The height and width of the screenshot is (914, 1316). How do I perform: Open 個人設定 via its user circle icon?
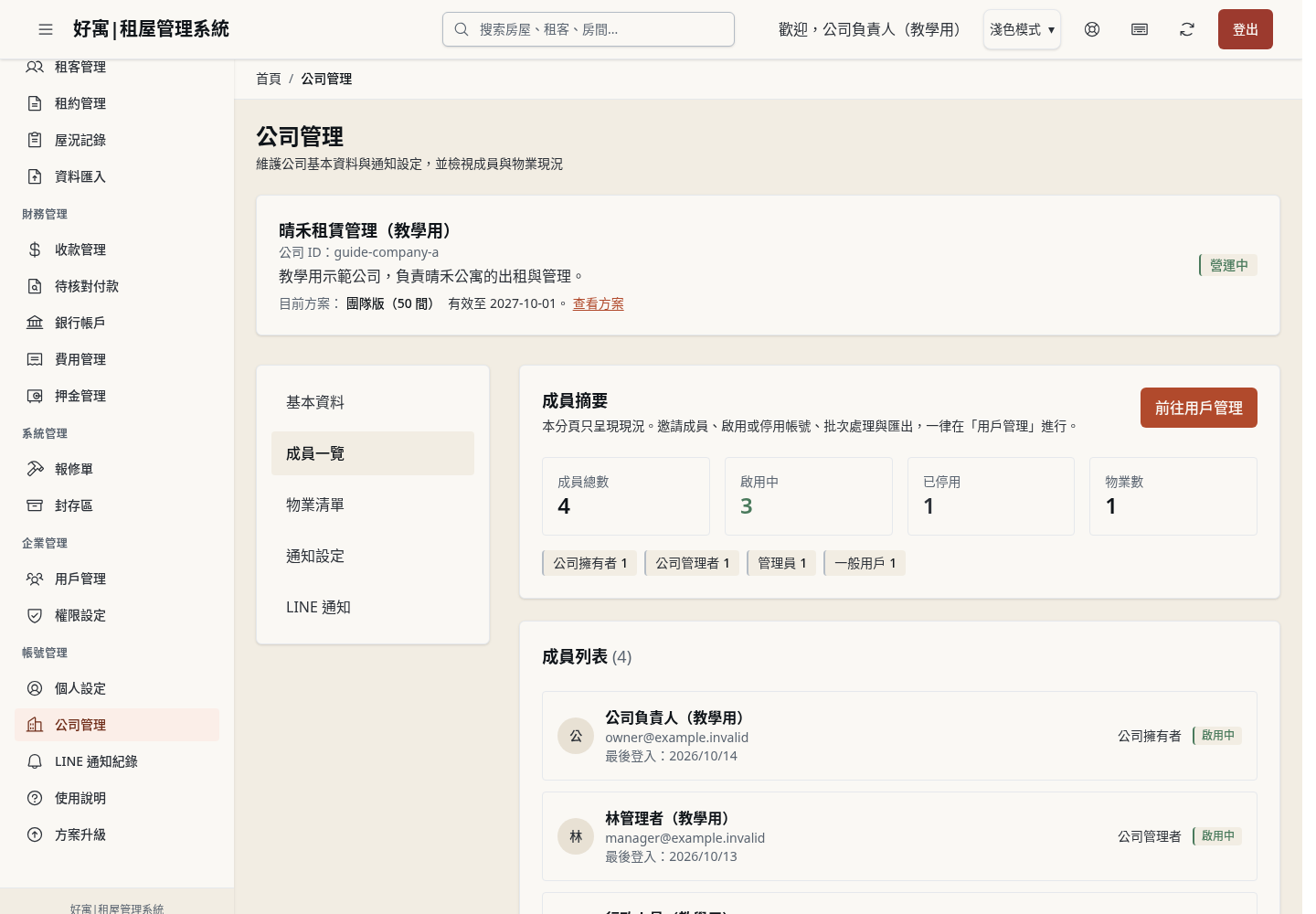[x=35, y=688]
